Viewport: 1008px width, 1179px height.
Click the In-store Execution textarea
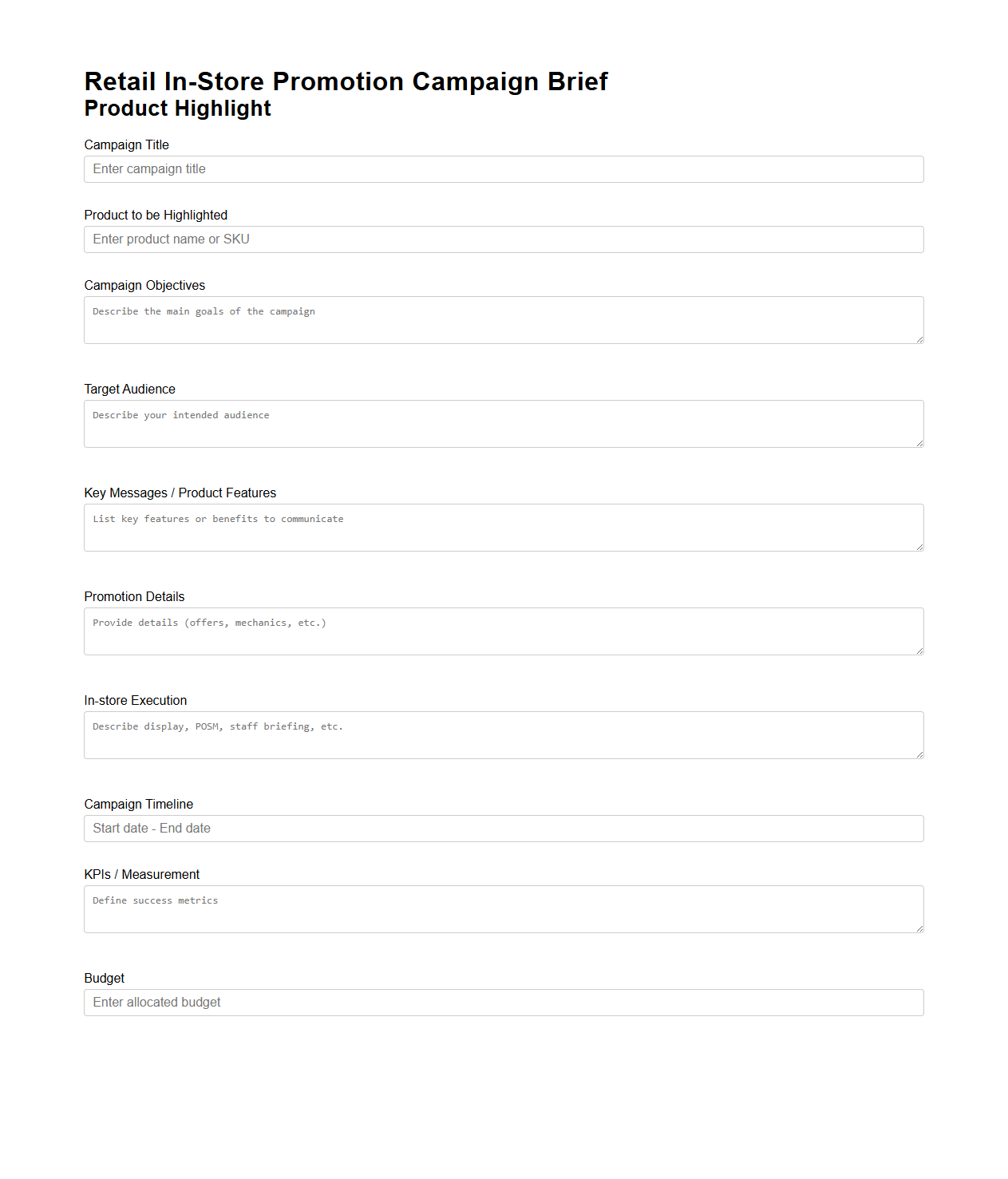pos(503,734)
